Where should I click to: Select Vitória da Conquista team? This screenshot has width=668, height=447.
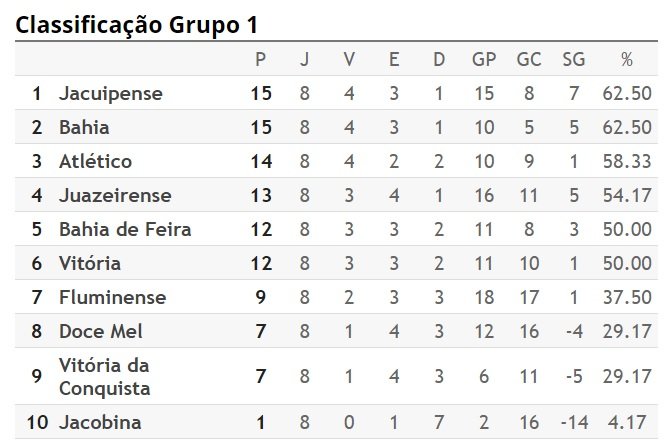104,377
